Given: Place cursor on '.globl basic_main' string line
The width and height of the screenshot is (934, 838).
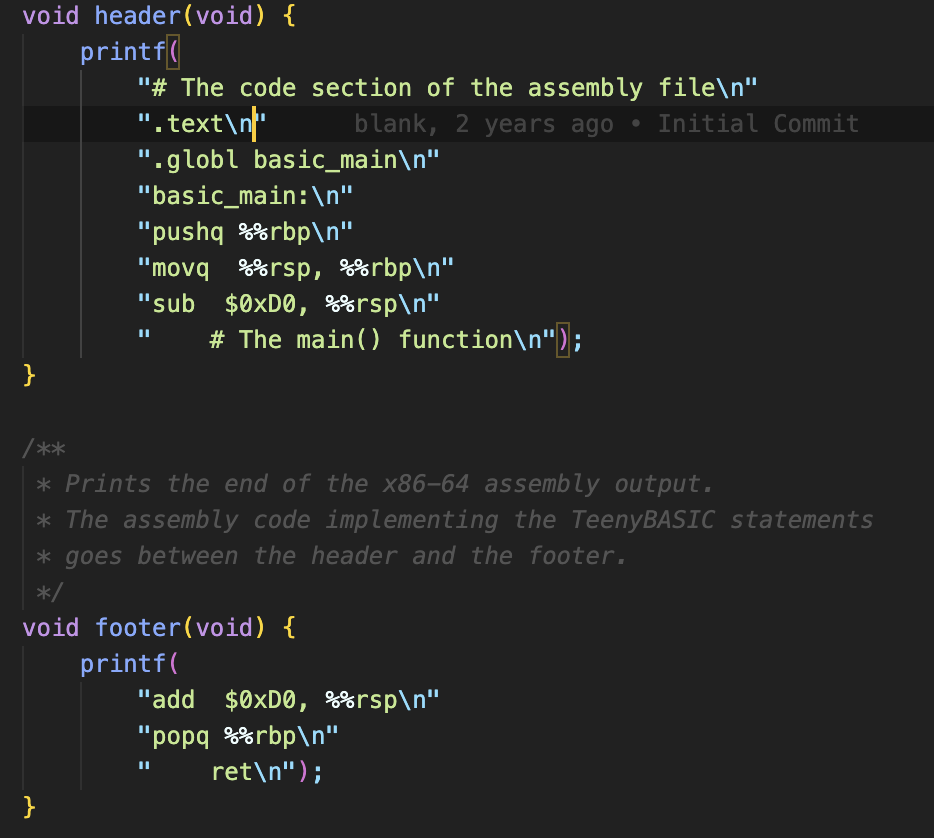Looking at the screenshot, I should tap(288, 160).
